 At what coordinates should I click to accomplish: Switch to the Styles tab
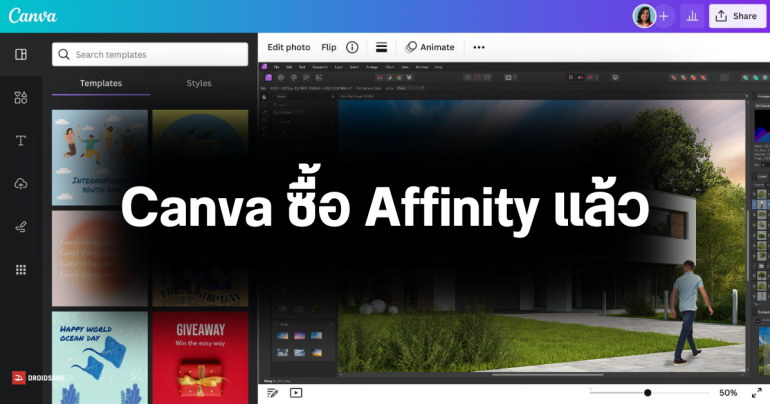point(199,83)
